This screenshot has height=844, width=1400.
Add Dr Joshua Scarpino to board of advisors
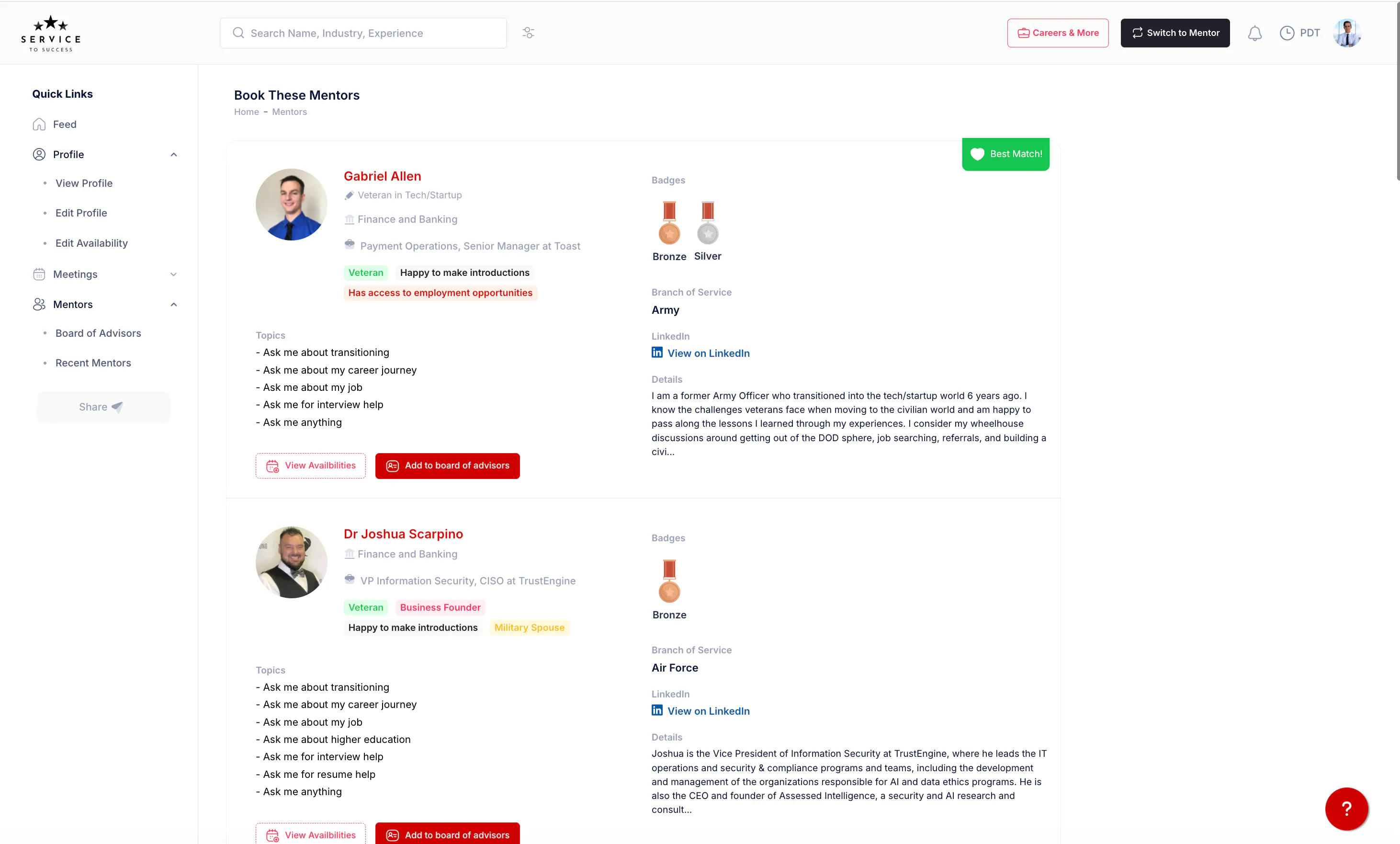pyautogui.click(x=447, y=834)
